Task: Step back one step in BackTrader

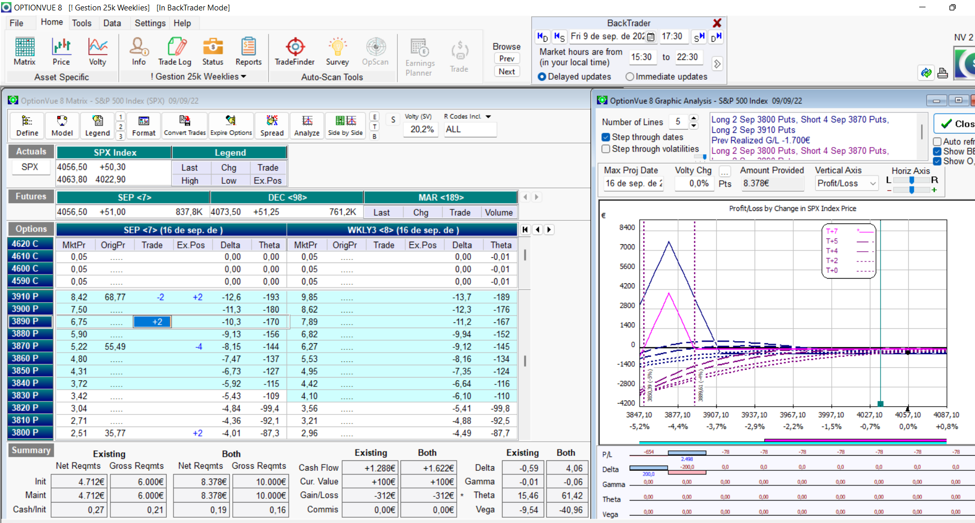Action: click(559, 37)
